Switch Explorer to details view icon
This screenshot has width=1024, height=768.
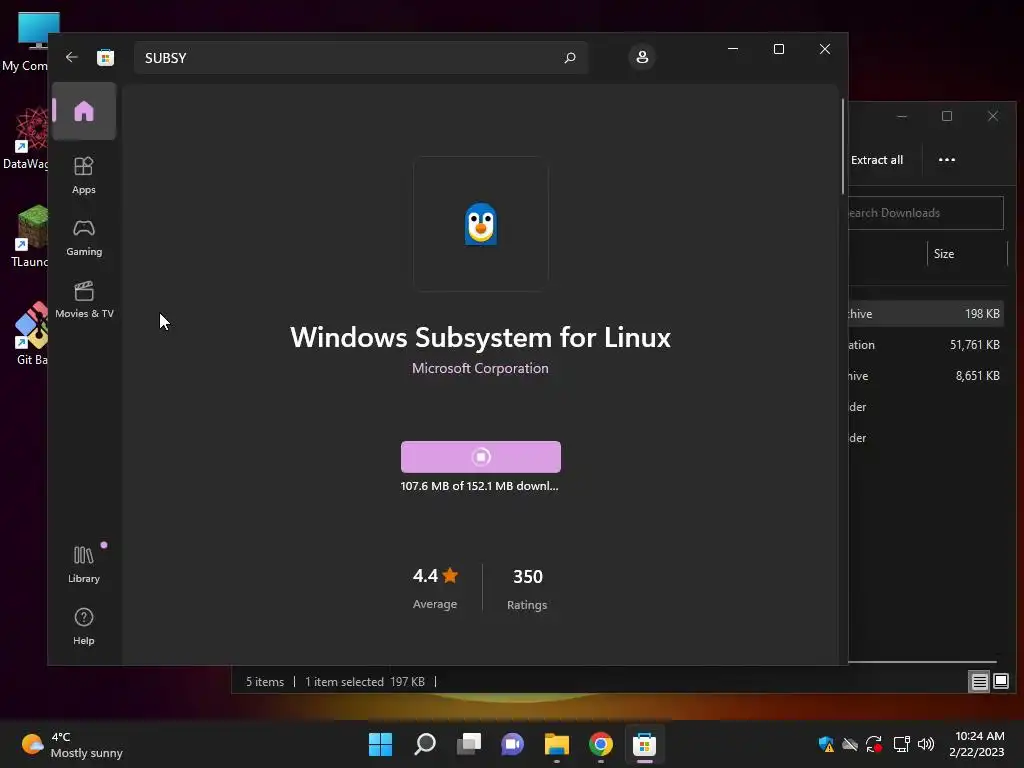pos(980,682)
